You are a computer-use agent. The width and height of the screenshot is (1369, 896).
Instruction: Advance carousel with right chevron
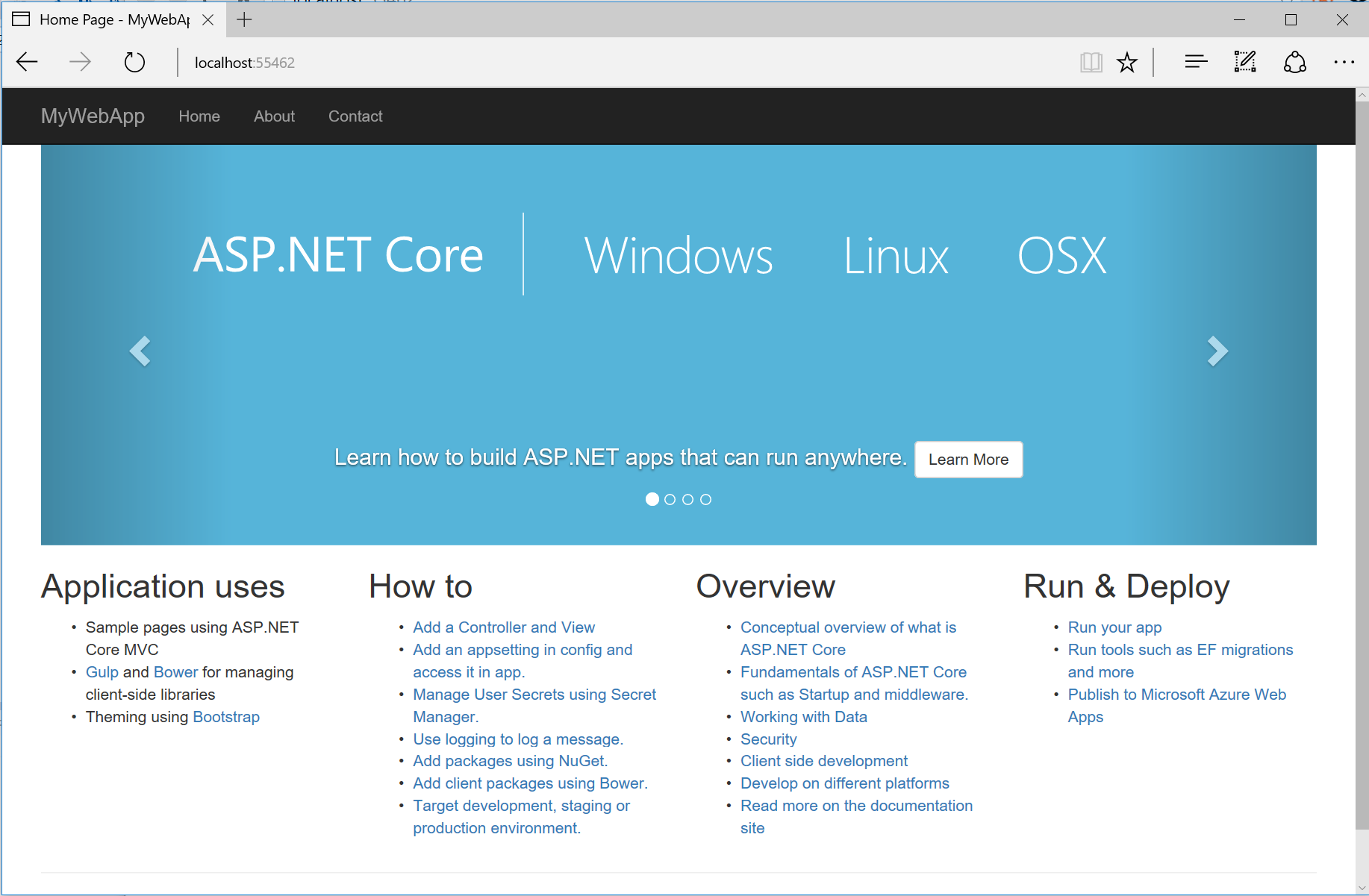1217,351
